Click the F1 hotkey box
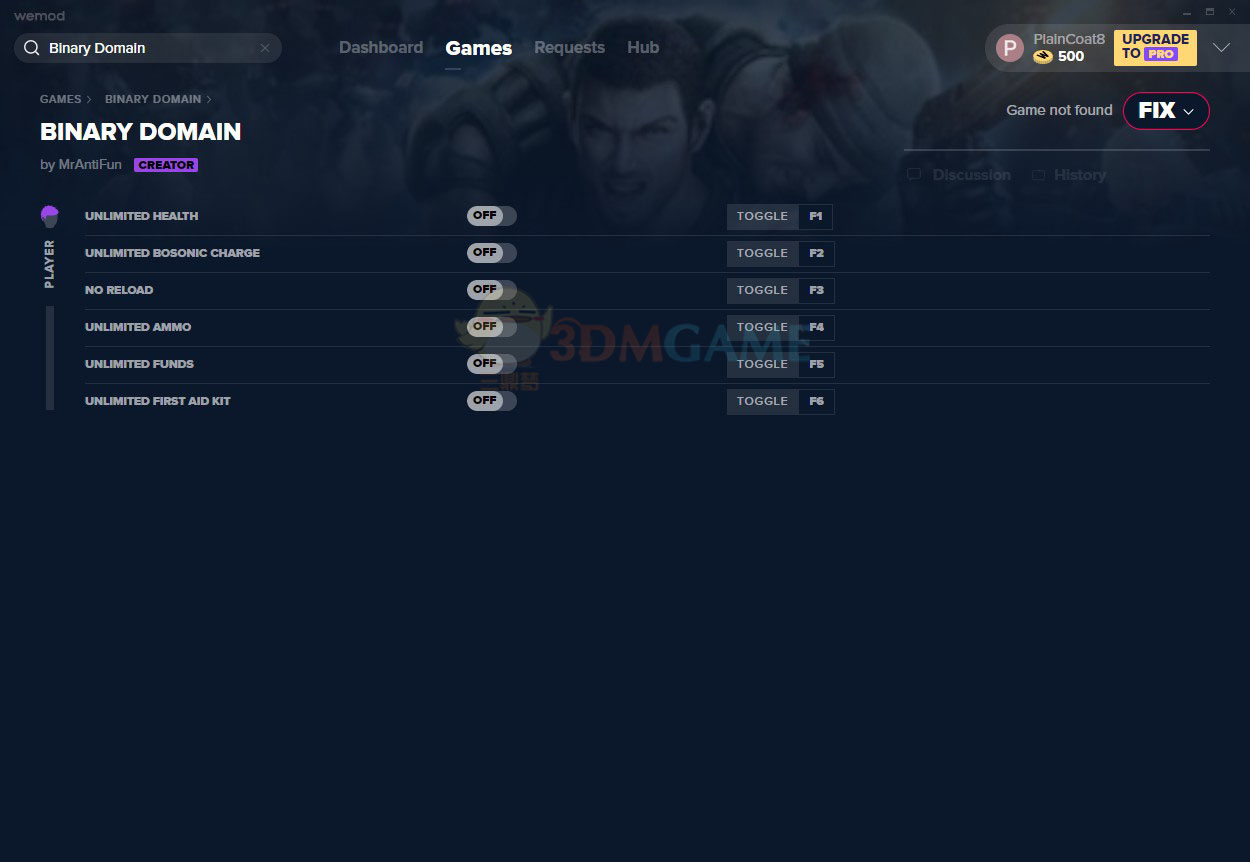1250x862 pixels. [816, 217]
